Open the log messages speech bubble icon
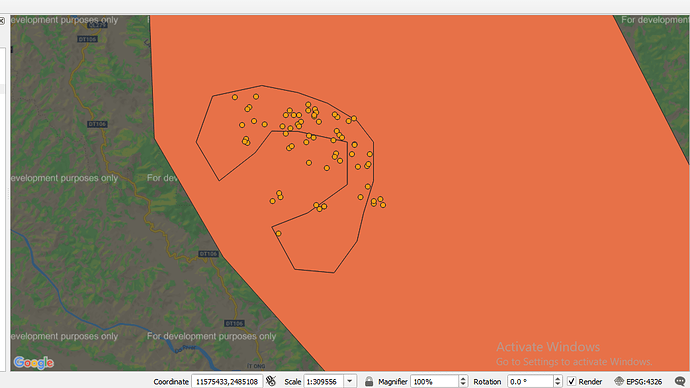 tap(680, 381)
